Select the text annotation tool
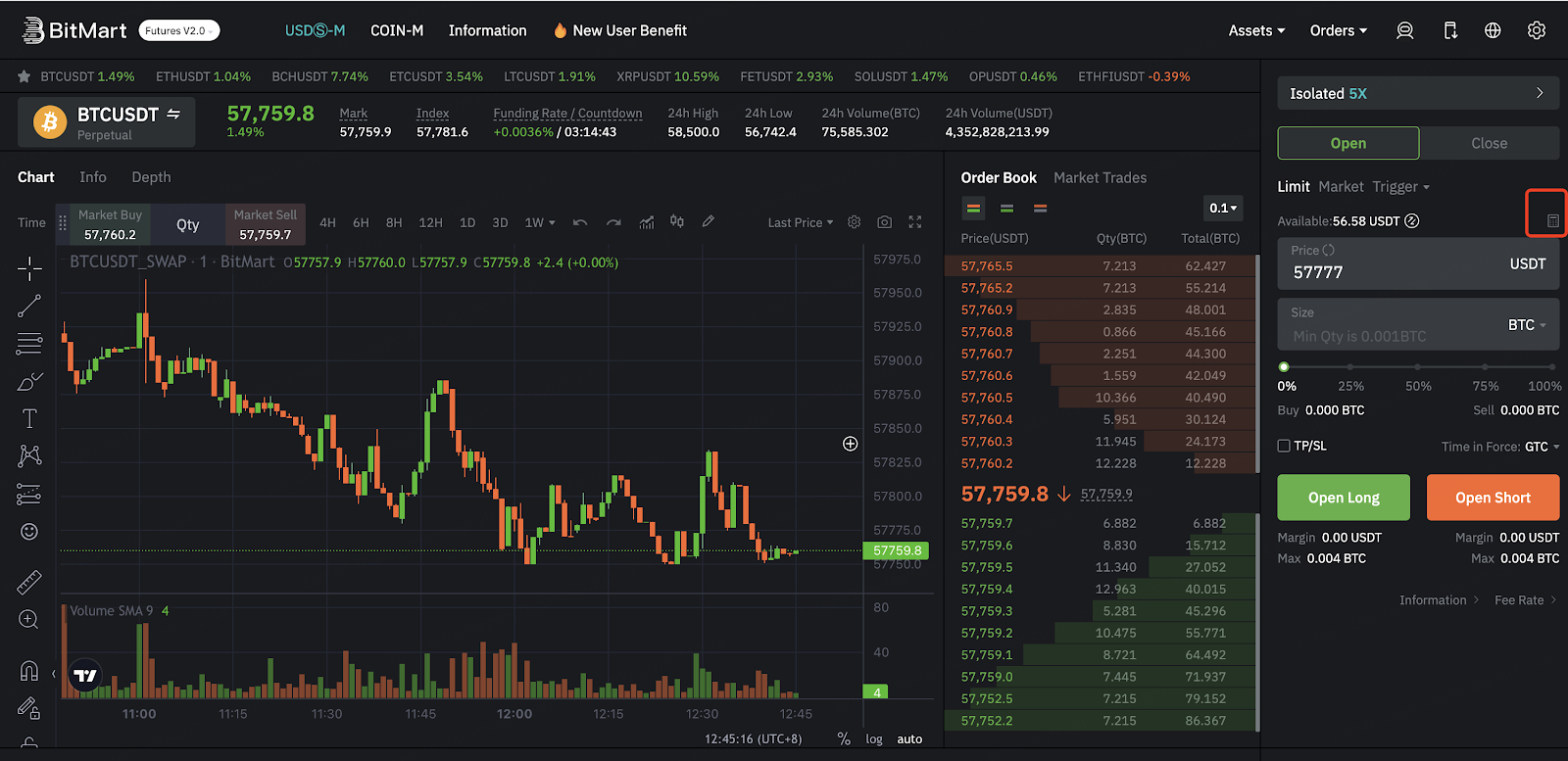This screenshot has width=1568, height=761. tap(29, 419)
